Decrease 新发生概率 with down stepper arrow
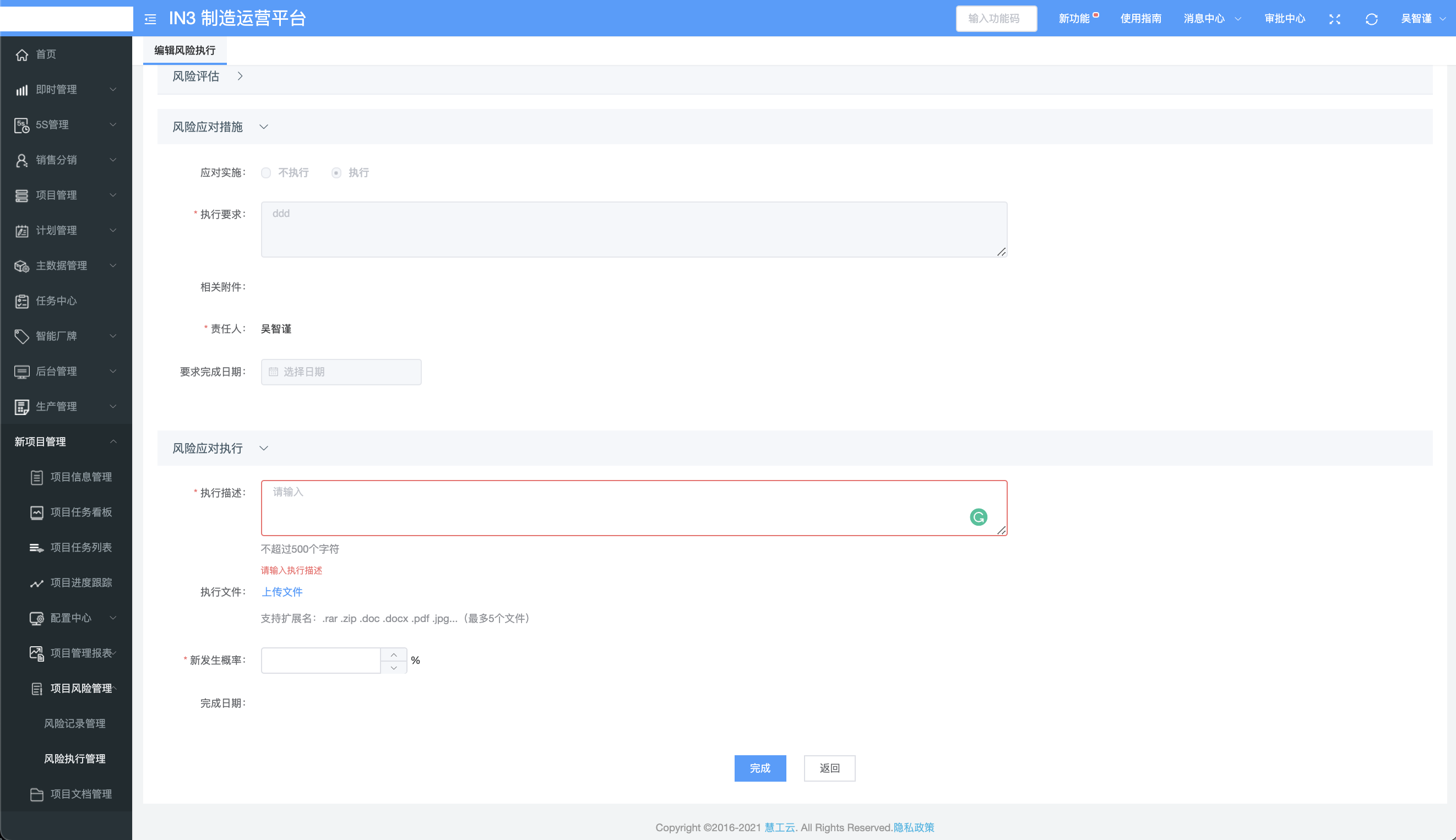The height and width of the screenshot is (840, 1456). pos(394,668)
